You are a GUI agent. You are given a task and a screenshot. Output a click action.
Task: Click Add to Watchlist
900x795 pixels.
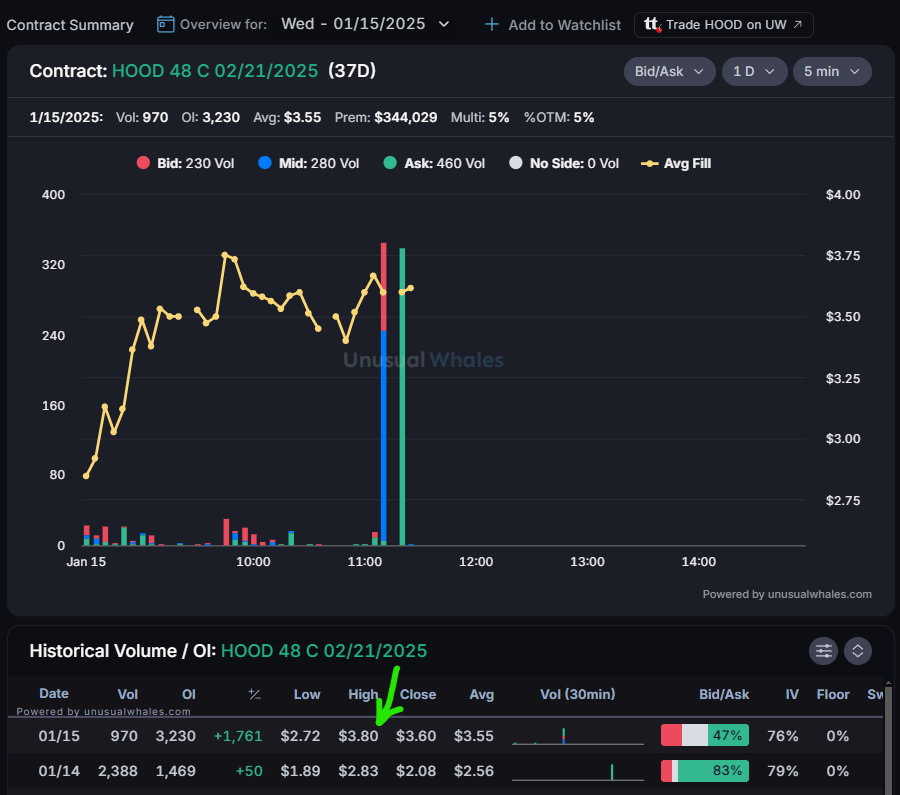click(553, 25)
